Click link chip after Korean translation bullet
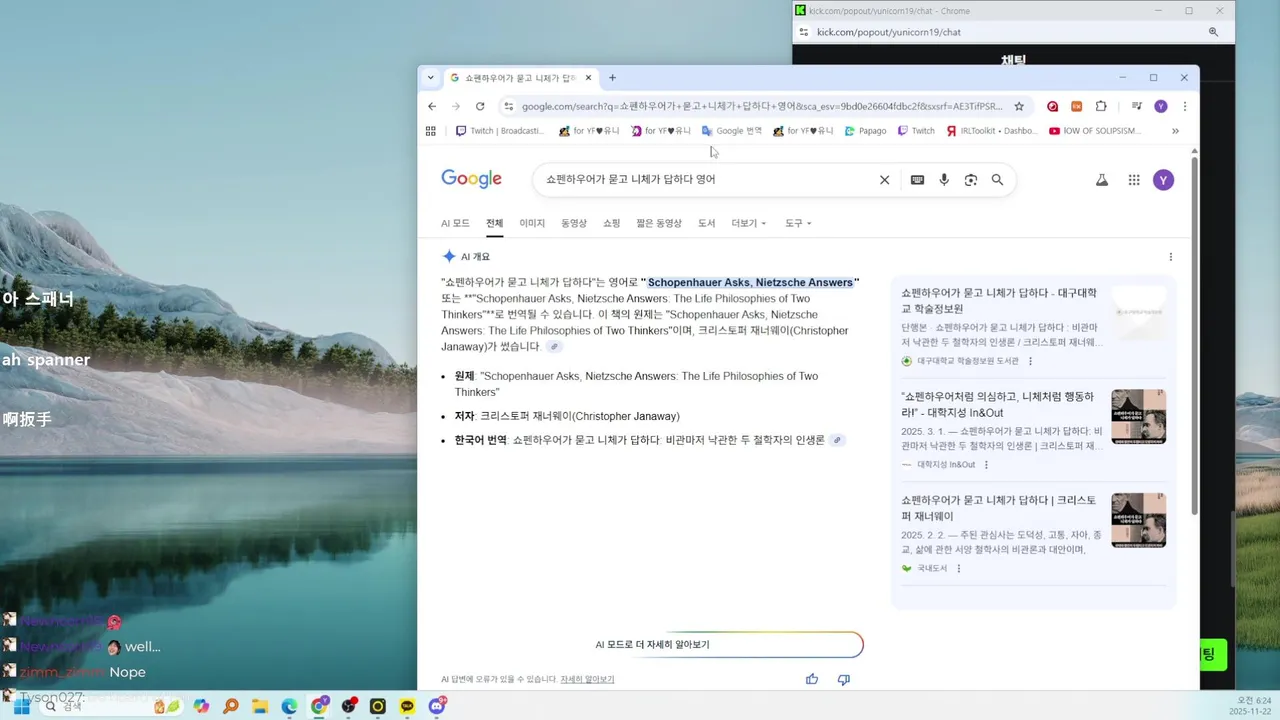Viewport: 1280px width, 720px height. pyautogui.click(x=838, y=440)
